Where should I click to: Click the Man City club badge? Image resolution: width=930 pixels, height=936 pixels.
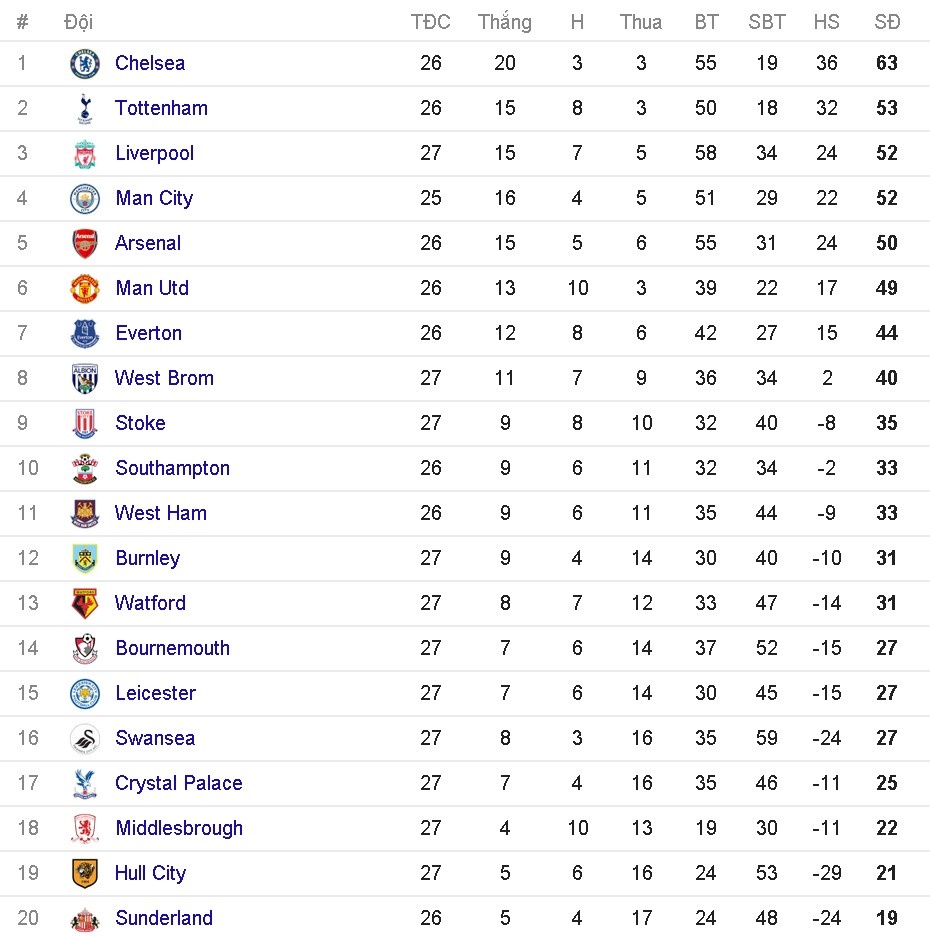[x=85, y=199]
